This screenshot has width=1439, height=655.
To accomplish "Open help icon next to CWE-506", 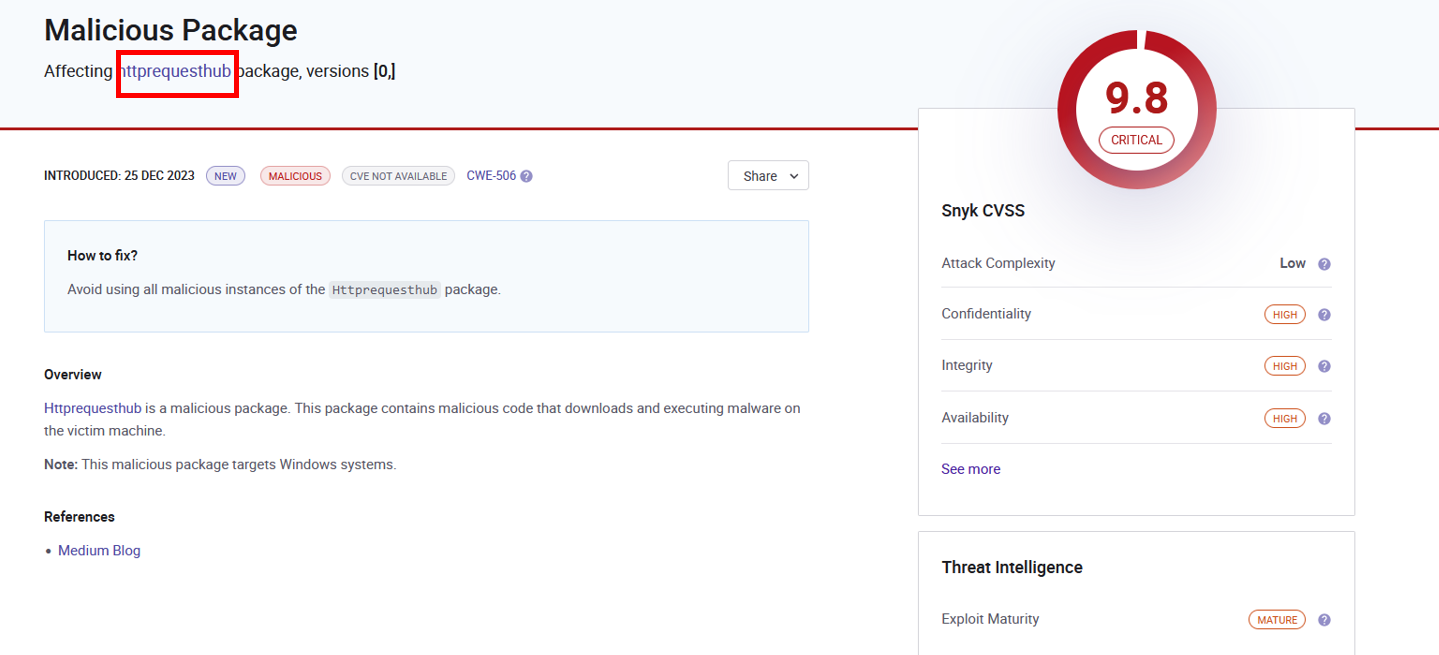I will (x=527, y=176).
